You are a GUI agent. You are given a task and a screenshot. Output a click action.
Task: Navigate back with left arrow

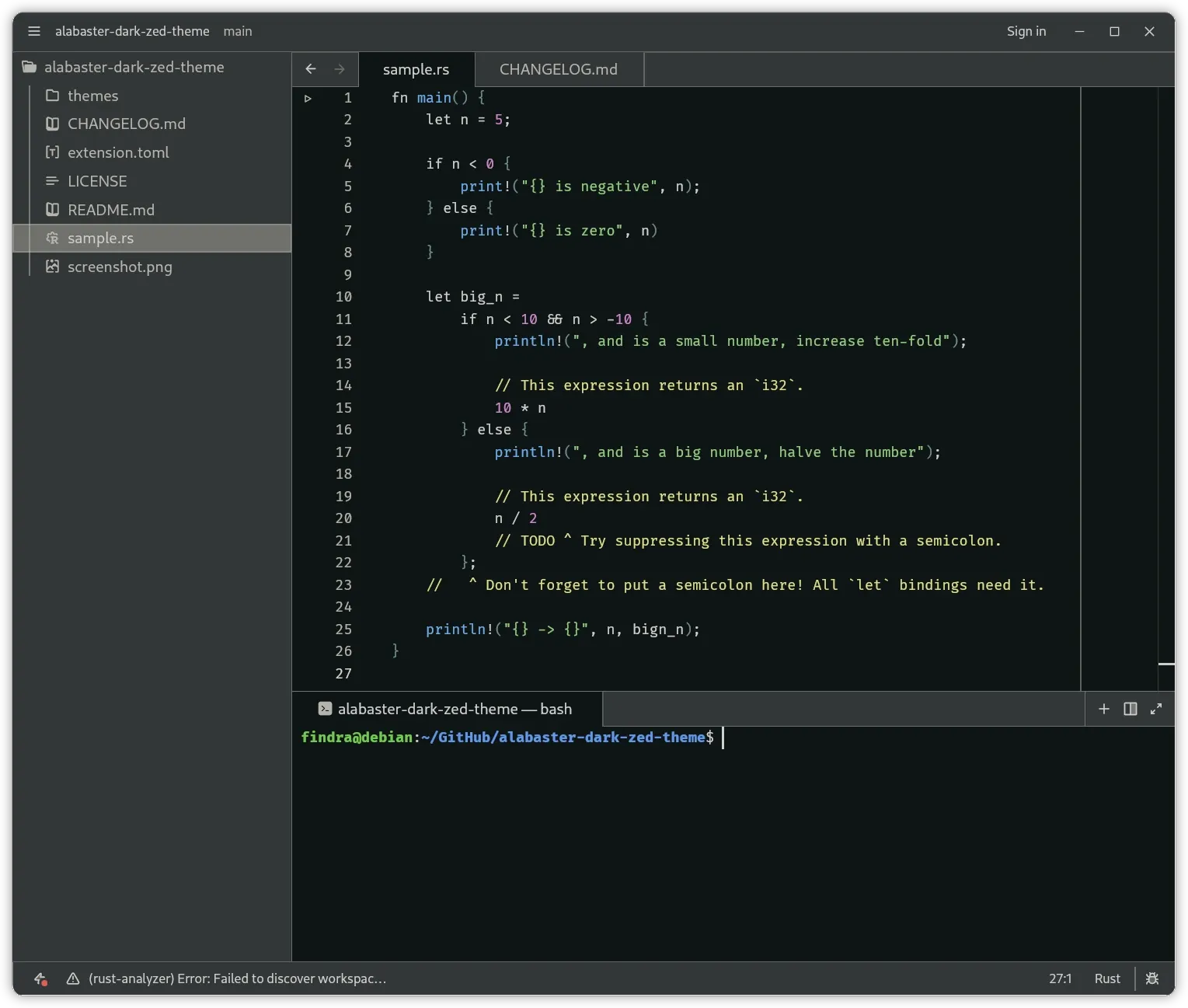point(311,69)
